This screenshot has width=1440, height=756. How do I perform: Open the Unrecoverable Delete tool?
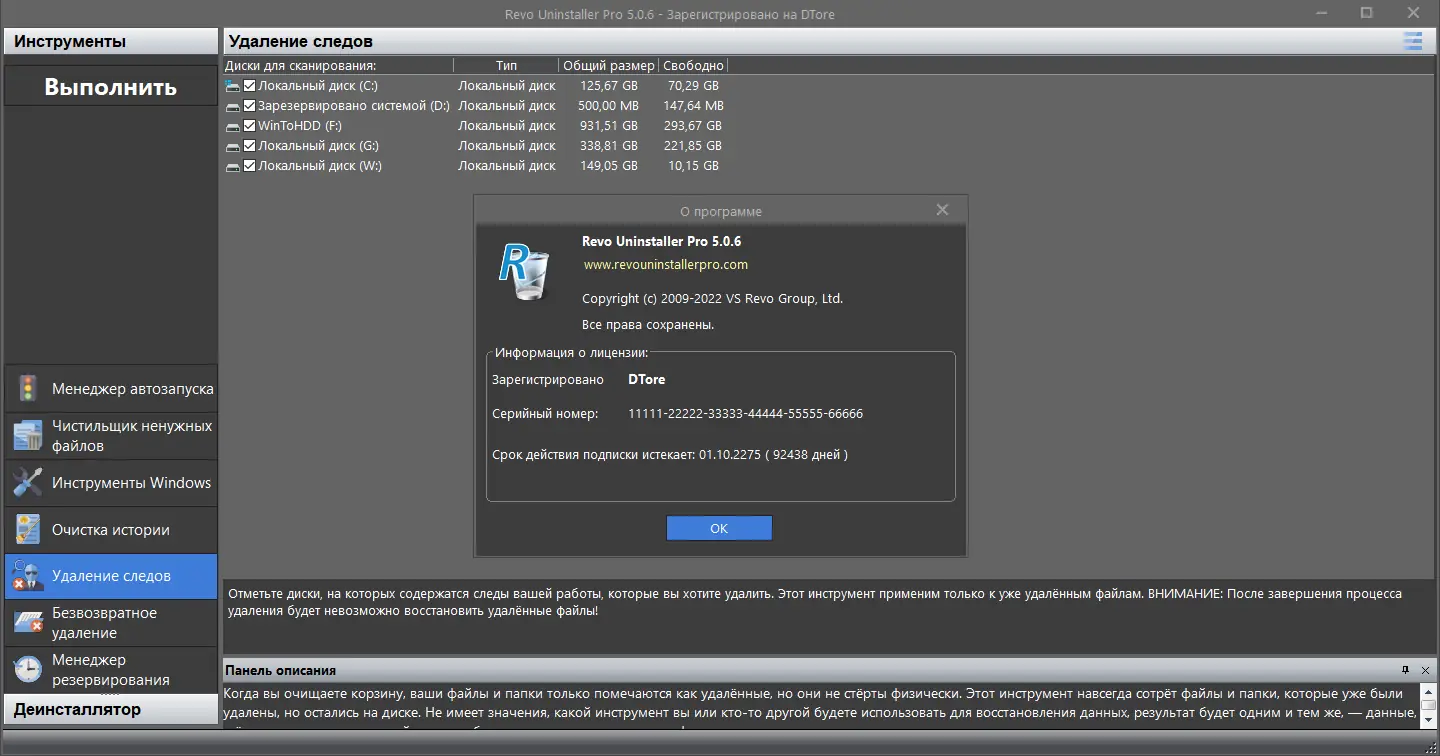click(x=110, y=622)
